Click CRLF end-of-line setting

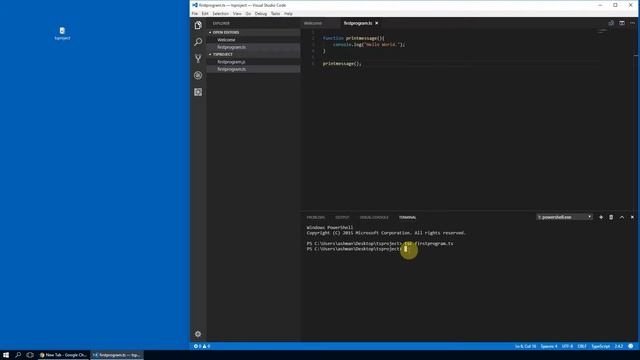coord(582,346)
